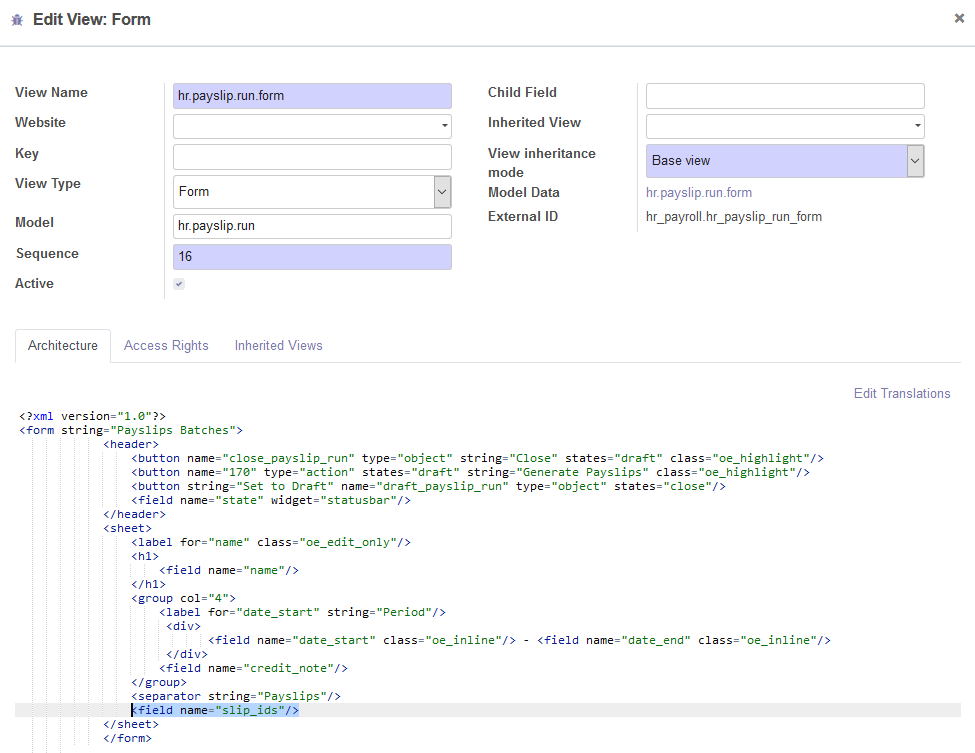This screenshot has height=753, width=975.
Task: Click the form string Payslips Batches line
Action: [131, 430]
